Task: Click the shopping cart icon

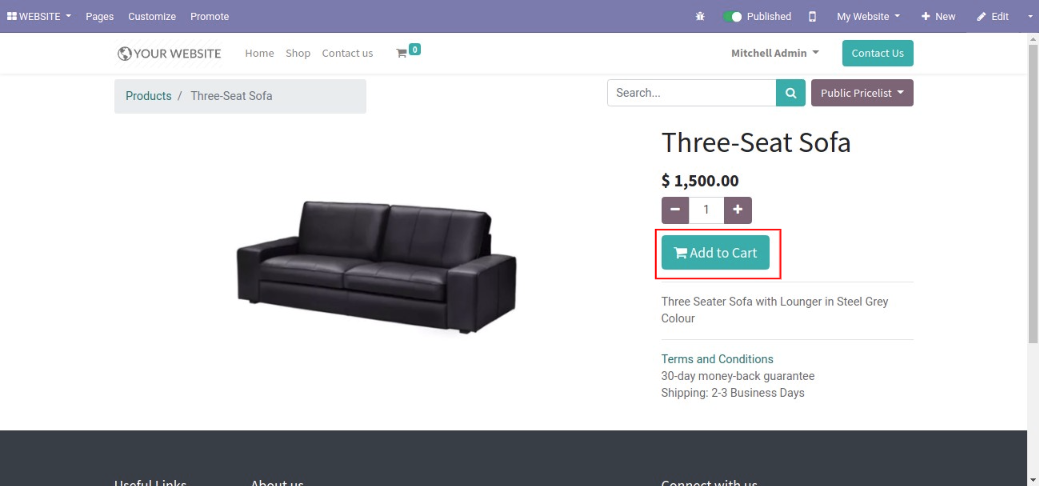Action: pos(402,54)
